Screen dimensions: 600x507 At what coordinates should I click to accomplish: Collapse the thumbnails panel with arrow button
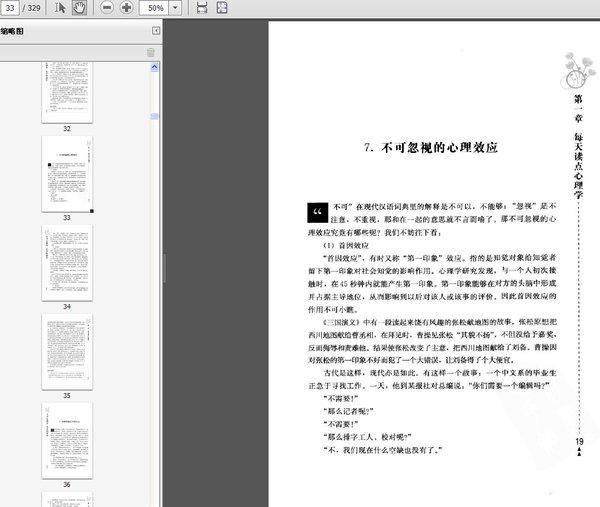(x=156, y=31)
